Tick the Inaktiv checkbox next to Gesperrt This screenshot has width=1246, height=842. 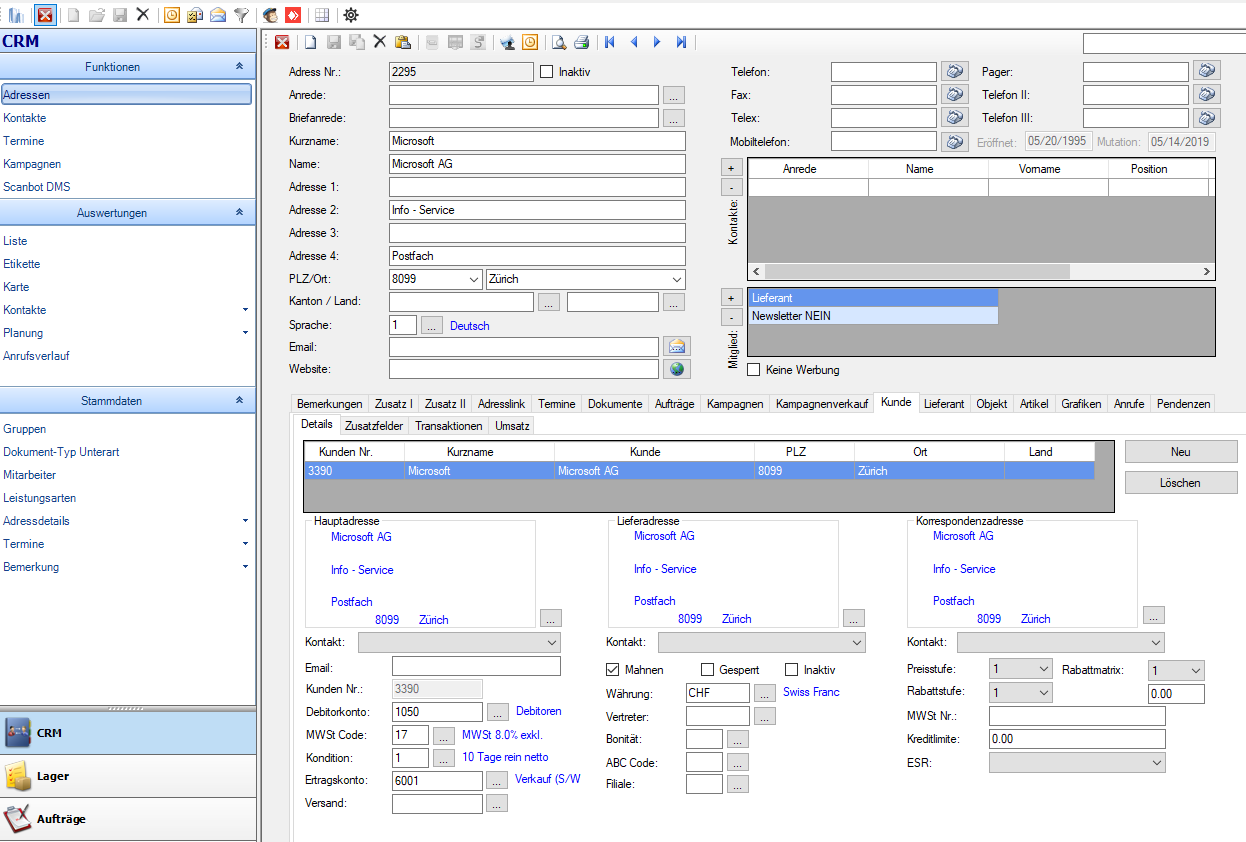(x=792, y=670)
